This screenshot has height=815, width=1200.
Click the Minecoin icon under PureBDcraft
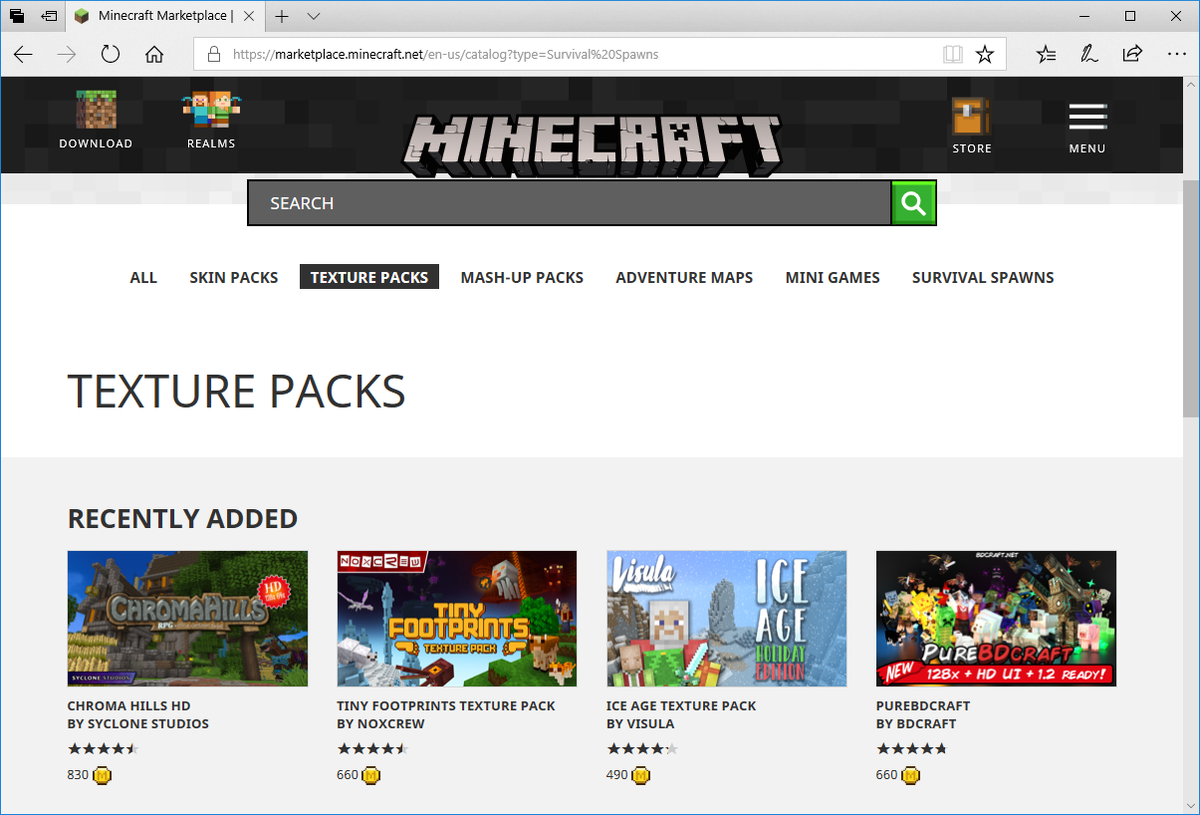tap(911, 775)
